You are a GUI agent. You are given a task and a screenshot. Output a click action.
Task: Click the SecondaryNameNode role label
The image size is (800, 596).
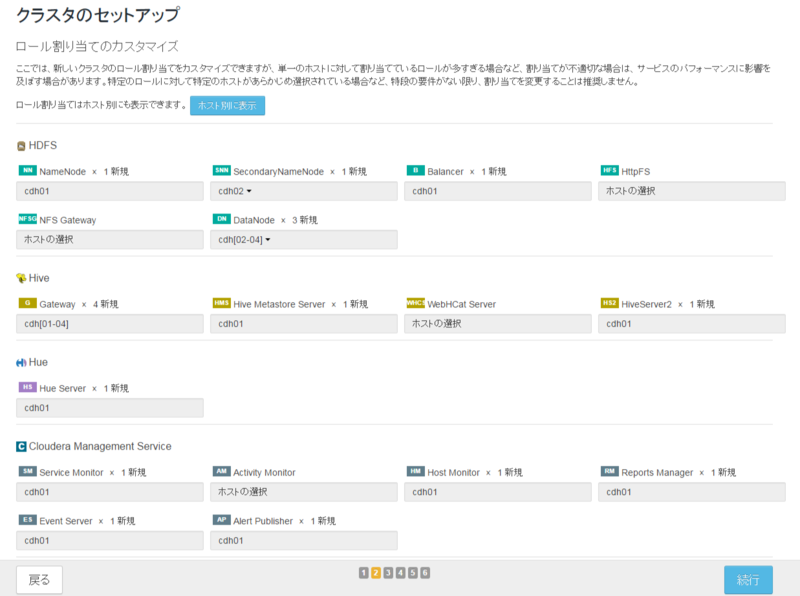tap(279, 172)
